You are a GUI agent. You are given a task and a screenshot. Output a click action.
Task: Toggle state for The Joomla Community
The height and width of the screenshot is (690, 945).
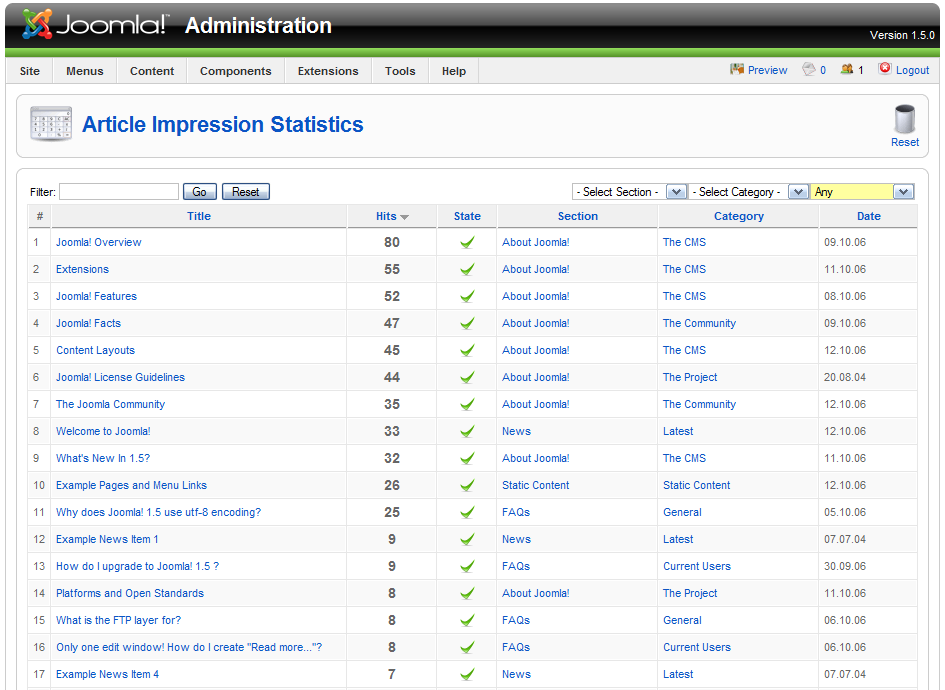click(467, 404)
